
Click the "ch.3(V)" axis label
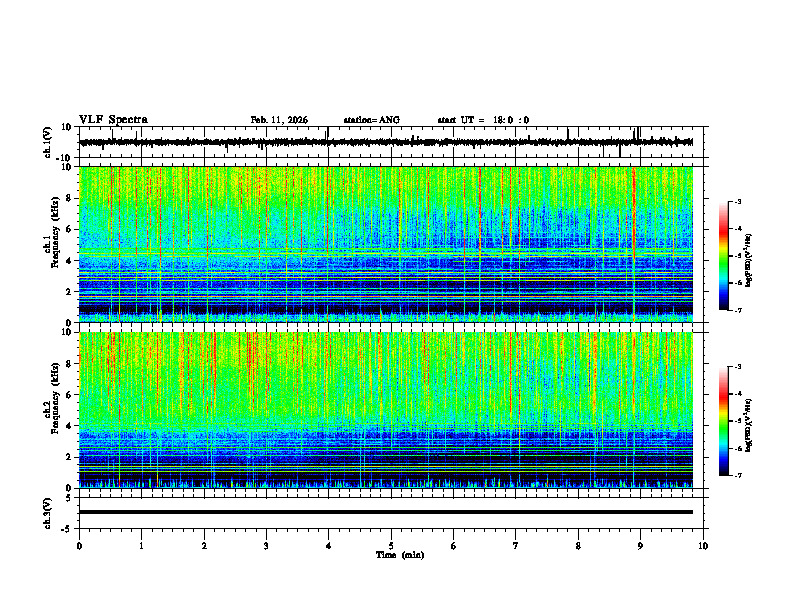[x=47, y=513]
